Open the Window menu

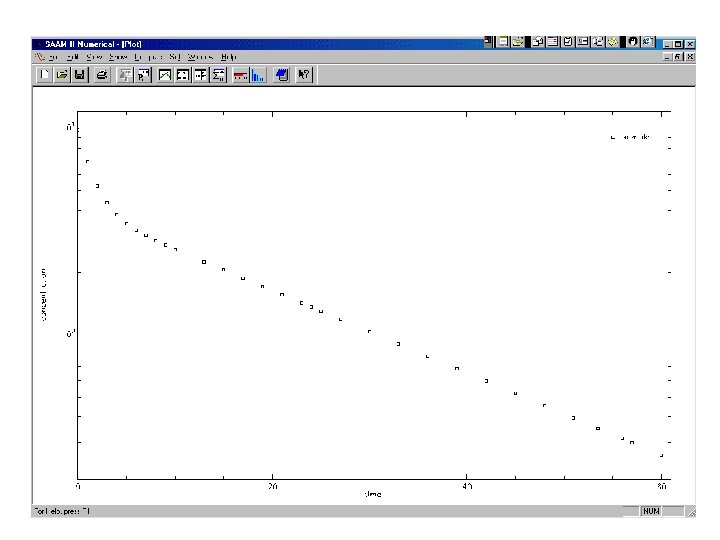tap(200, 57)
